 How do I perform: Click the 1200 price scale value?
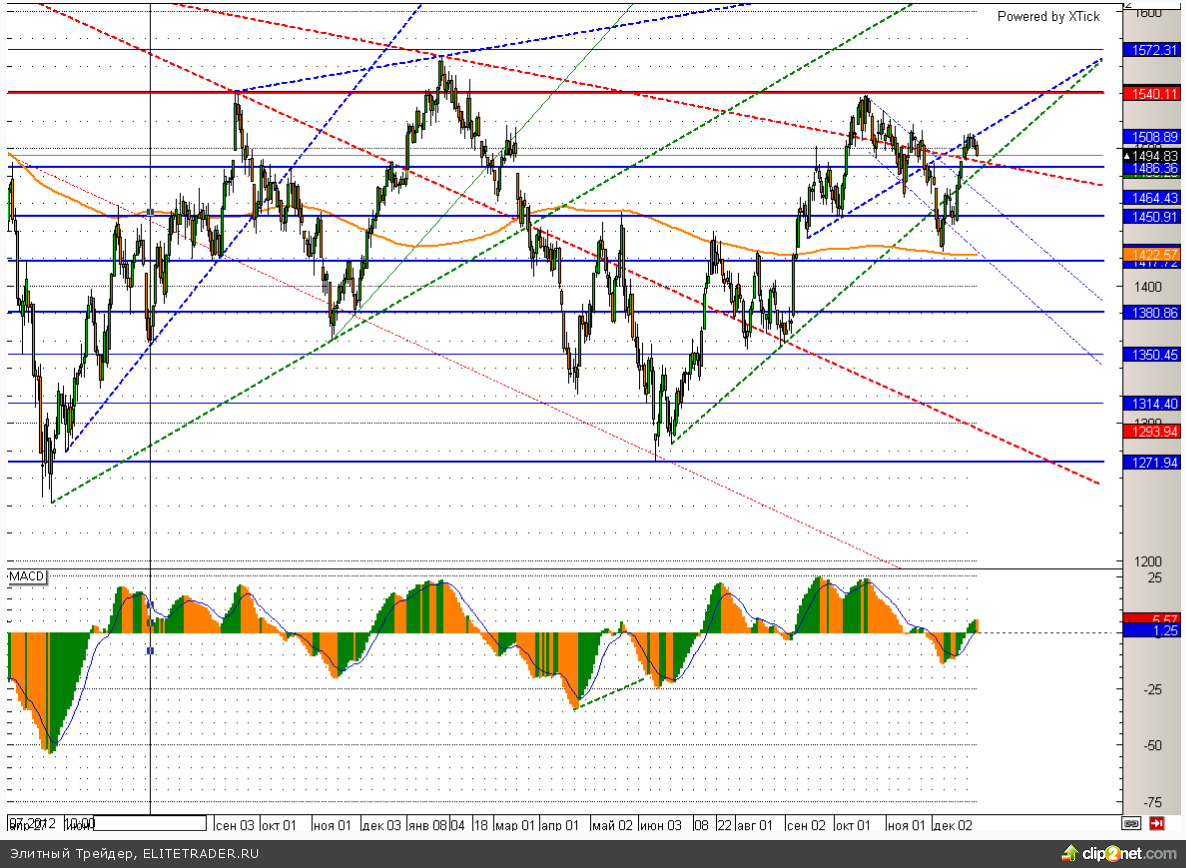pos(1148,562)
